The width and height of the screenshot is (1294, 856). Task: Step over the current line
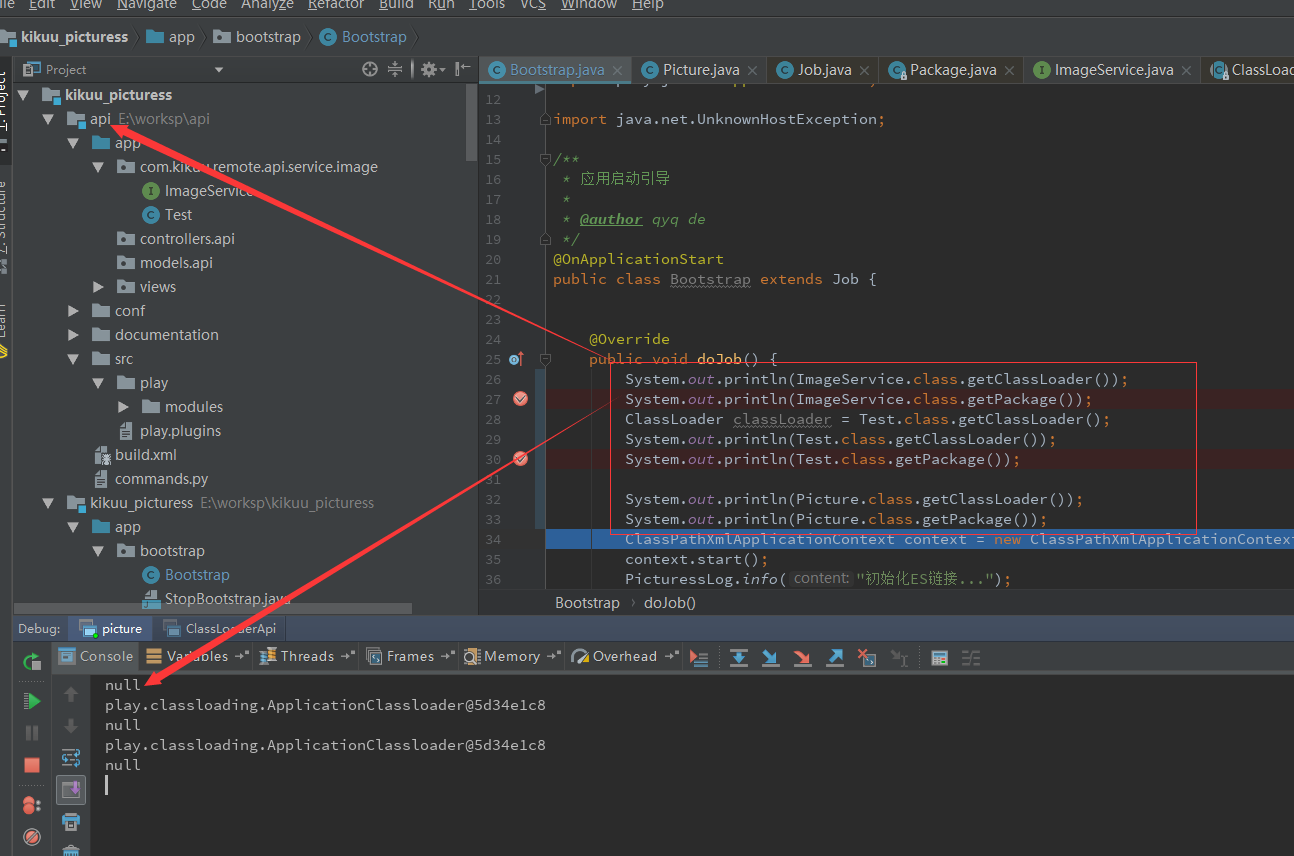click(739, 657)
